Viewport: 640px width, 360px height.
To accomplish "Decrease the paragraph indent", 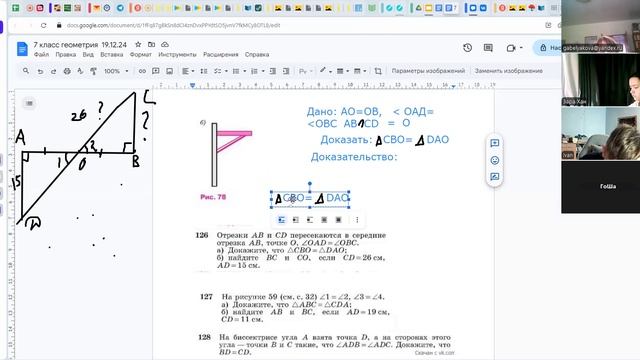I will click(273, 71).
